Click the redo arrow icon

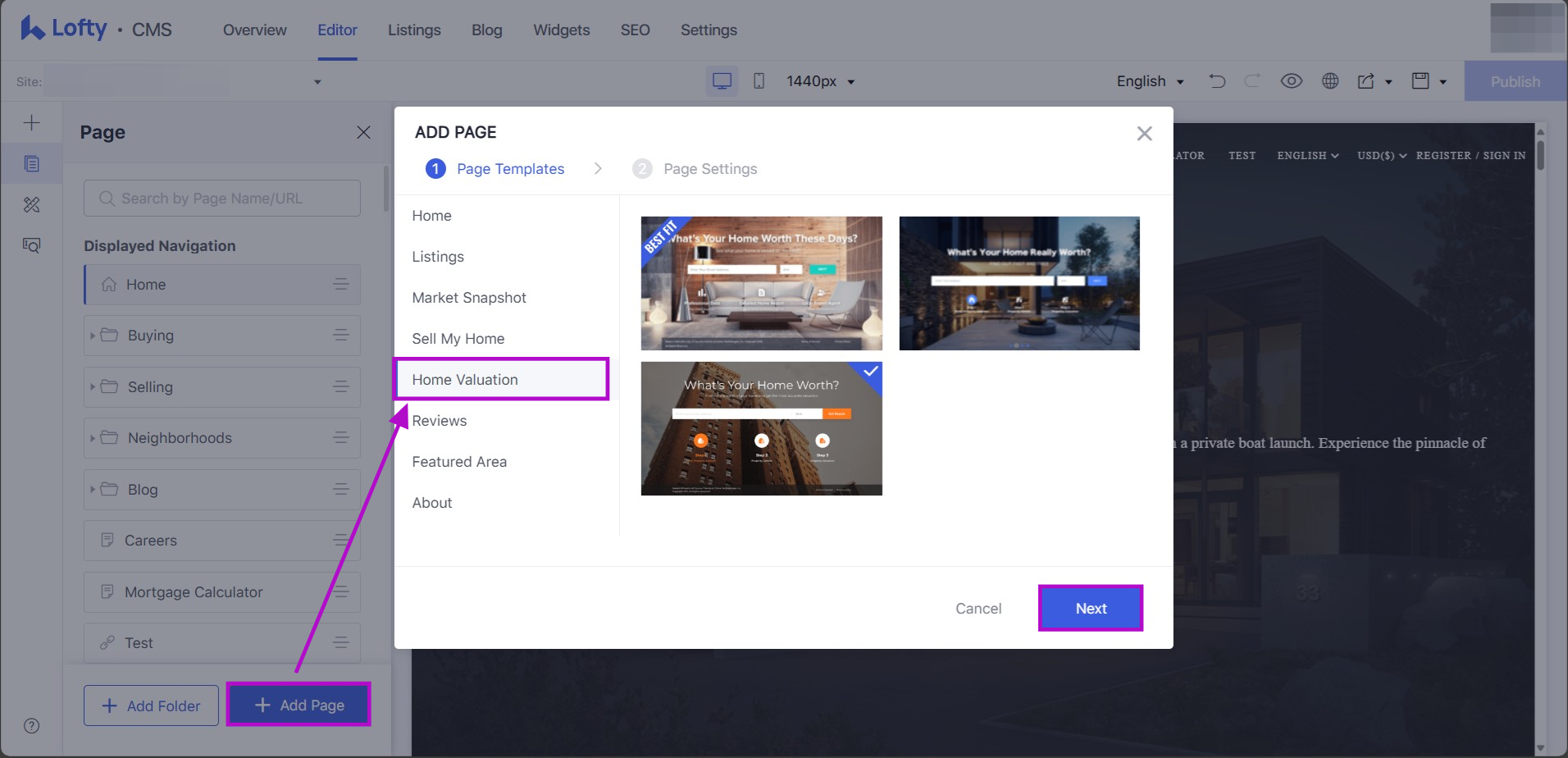[x=1252, y=81]
